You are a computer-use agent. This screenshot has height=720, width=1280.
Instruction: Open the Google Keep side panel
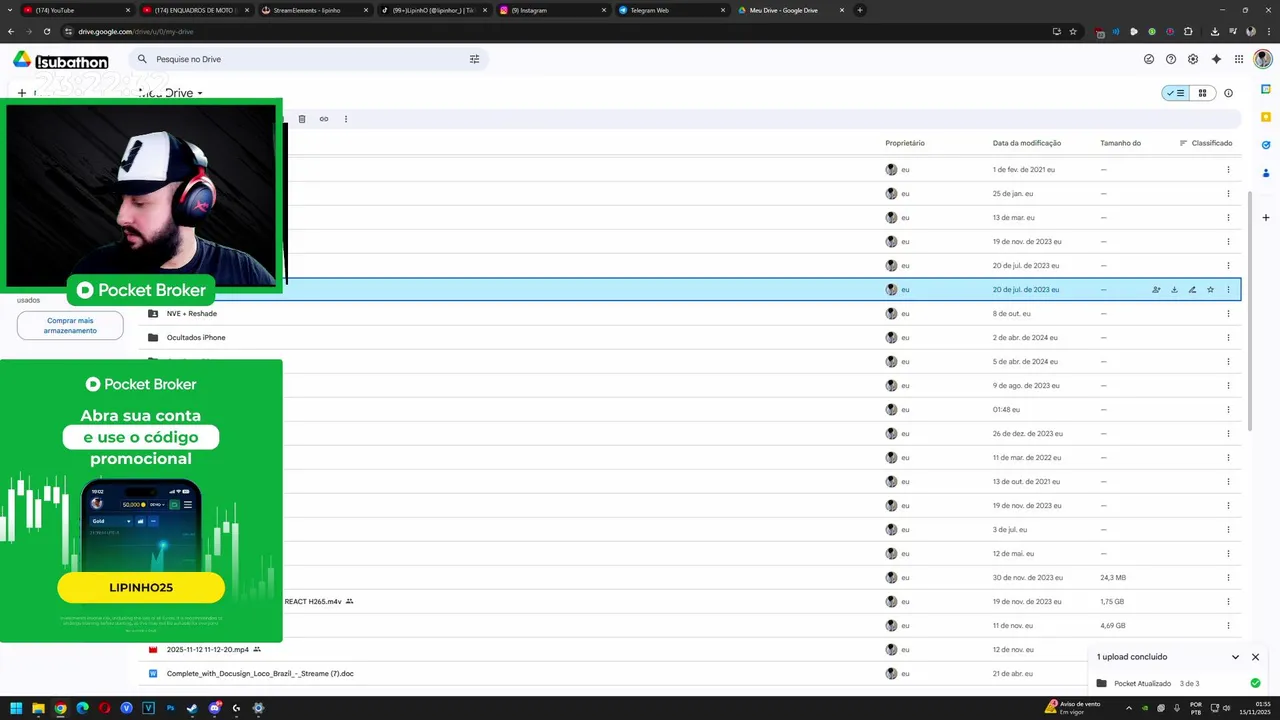[x=1266, y=117]
